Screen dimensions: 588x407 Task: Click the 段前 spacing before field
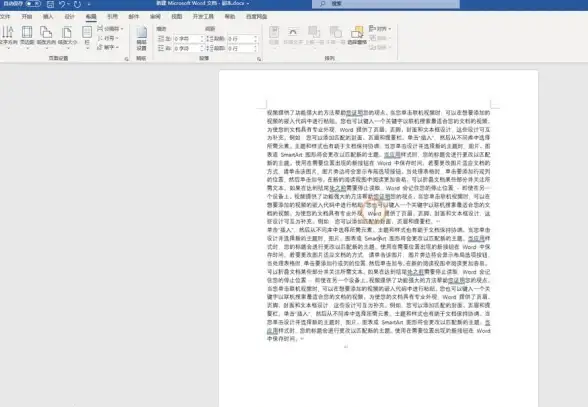(x=243, y=39)
